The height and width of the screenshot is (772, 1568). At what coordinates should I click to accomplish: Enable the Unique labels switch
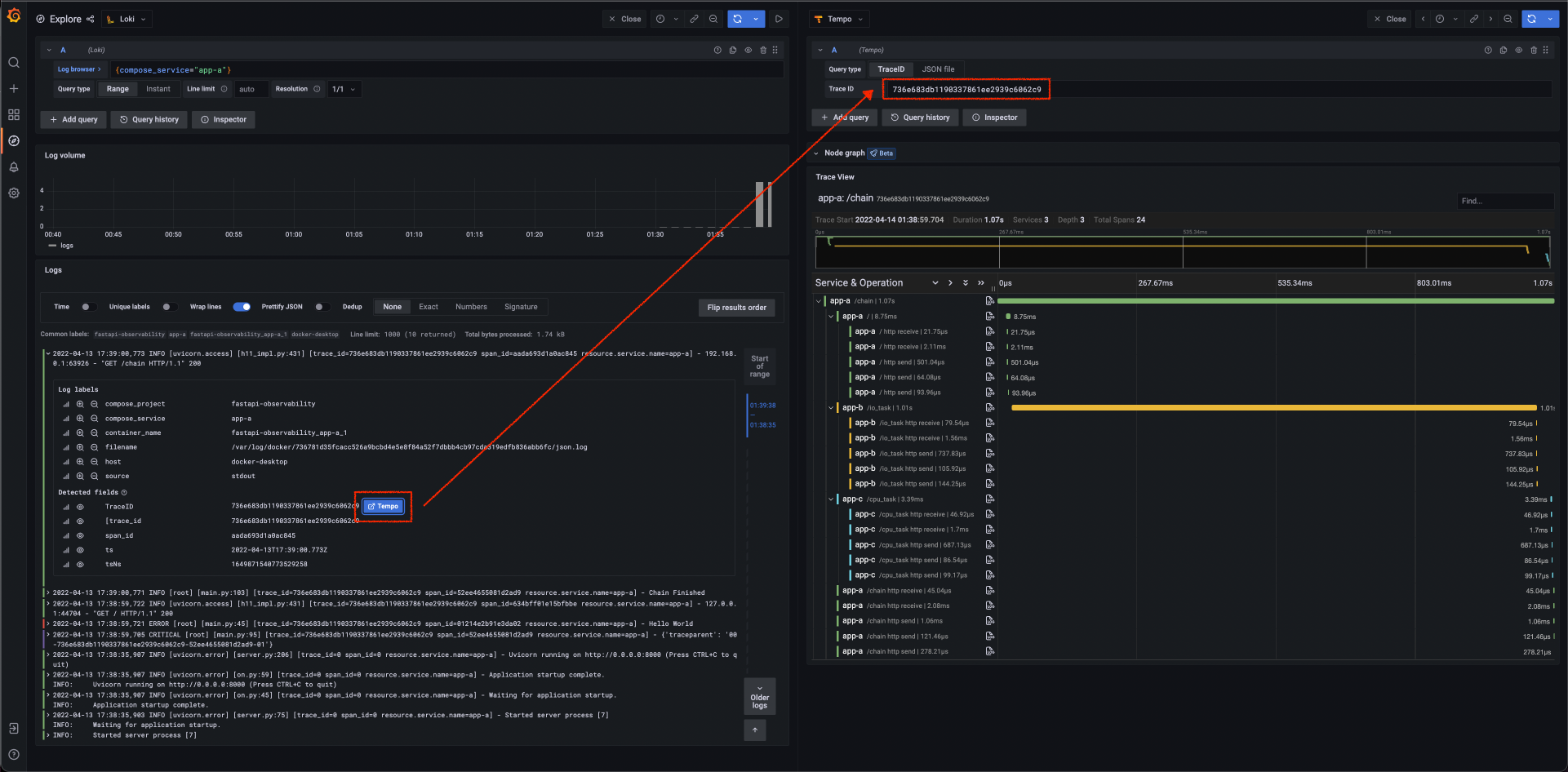[x=169, y=307]
